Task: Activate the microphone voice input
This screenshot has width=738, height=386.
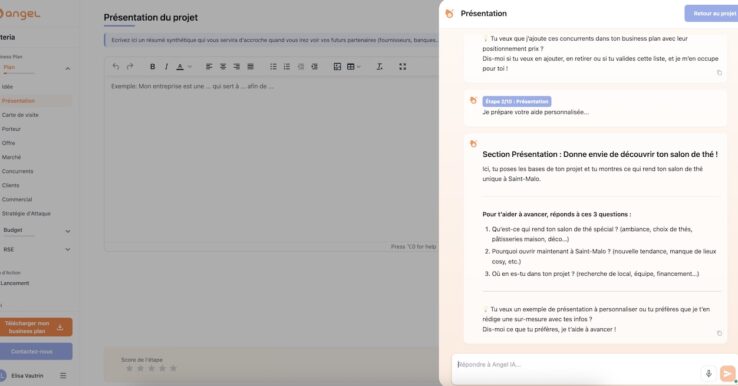Action: [708, 374]
